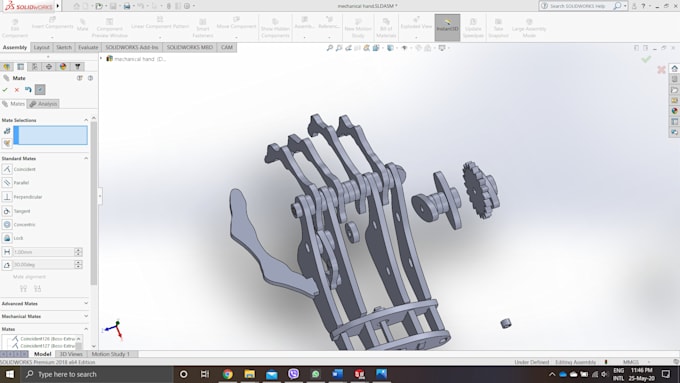Click the Print icon in quick toolbar

point(127,6)
